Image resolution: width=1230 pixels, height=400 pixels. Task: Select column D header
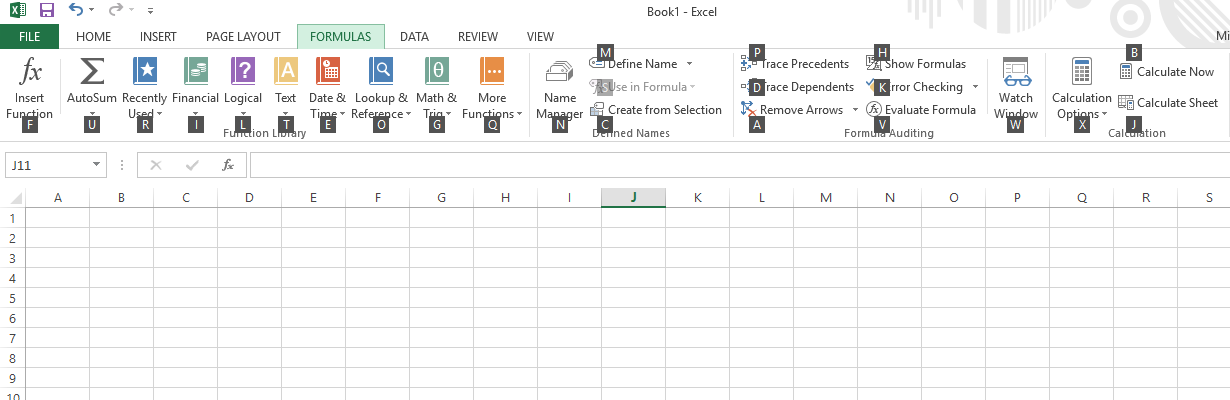249,198
